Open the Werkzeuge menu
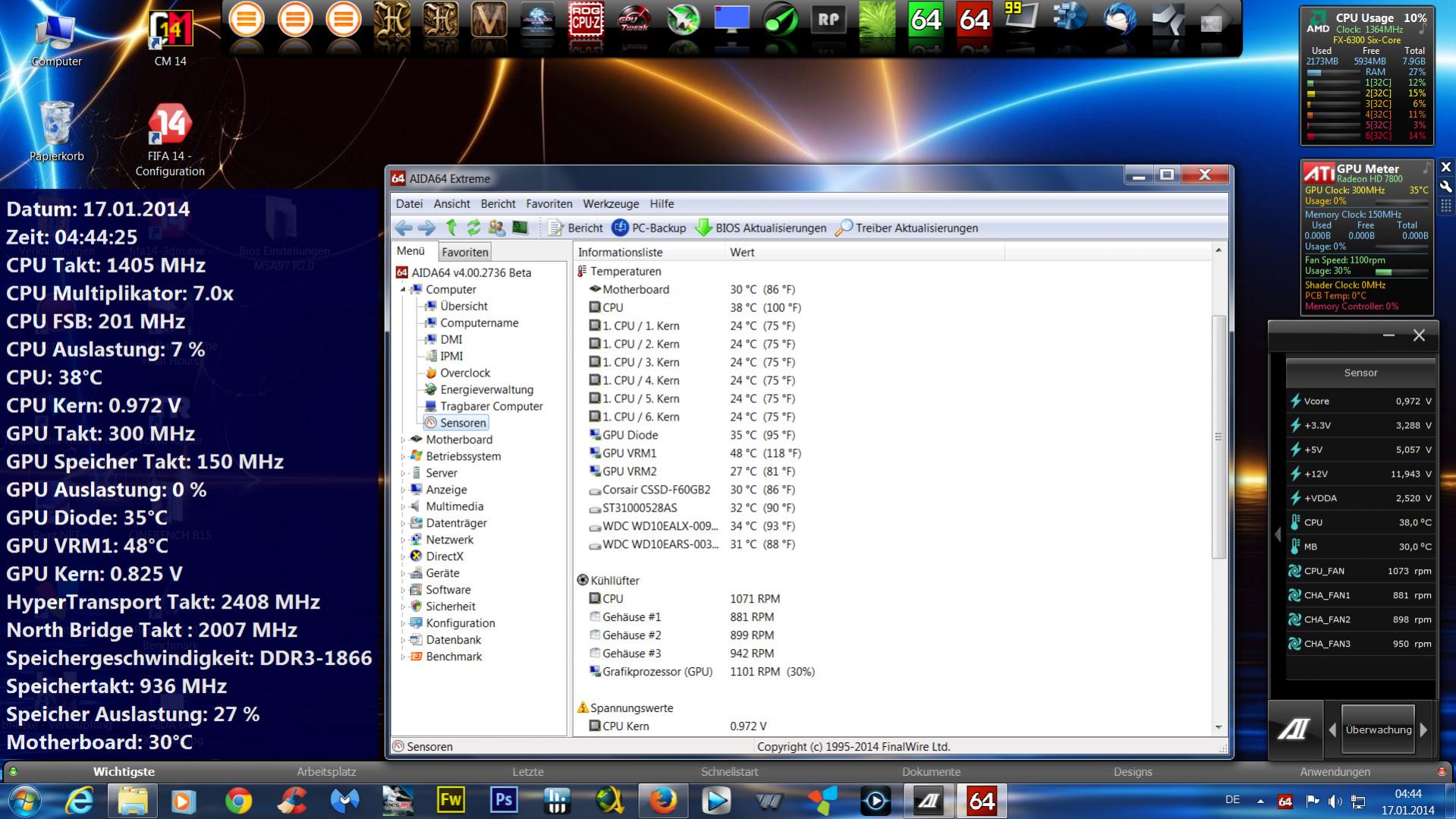The height and width of the screenshot is (819, 1456). coord(611,203)
